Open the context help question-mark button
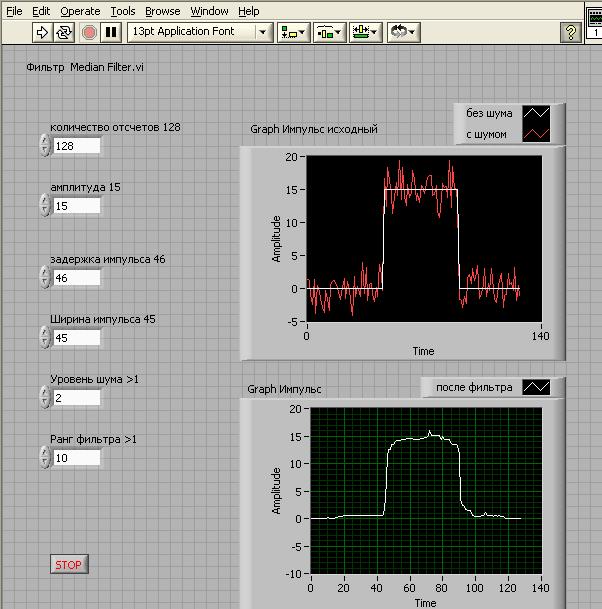Image resolution: width=602 pixels, height=609 pixels. [x=570, y=32]
